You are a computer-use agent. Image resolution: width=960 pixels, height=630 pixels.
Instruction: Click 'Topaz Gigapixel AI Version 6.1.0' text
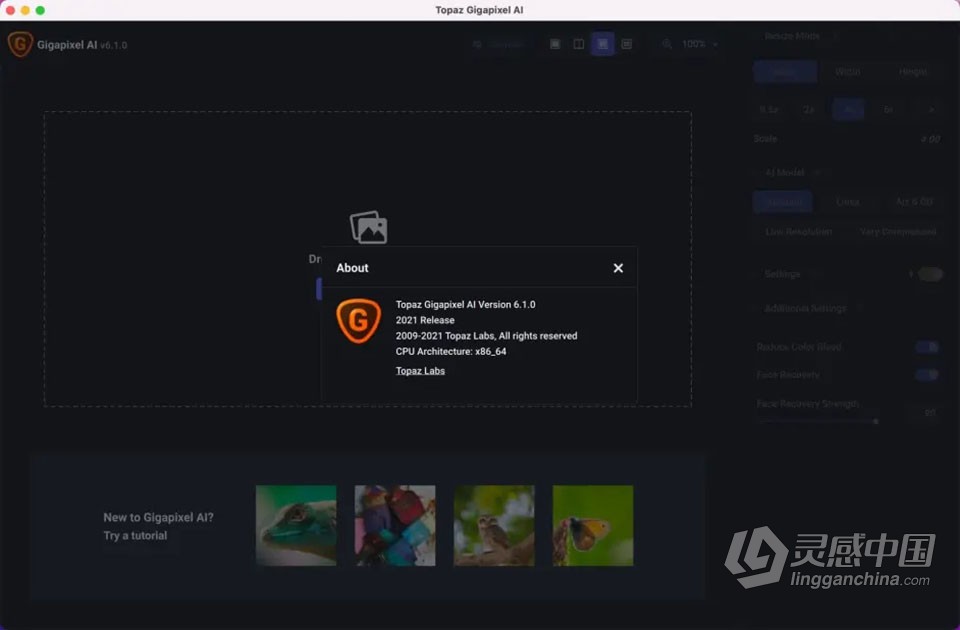pos(465,304)
